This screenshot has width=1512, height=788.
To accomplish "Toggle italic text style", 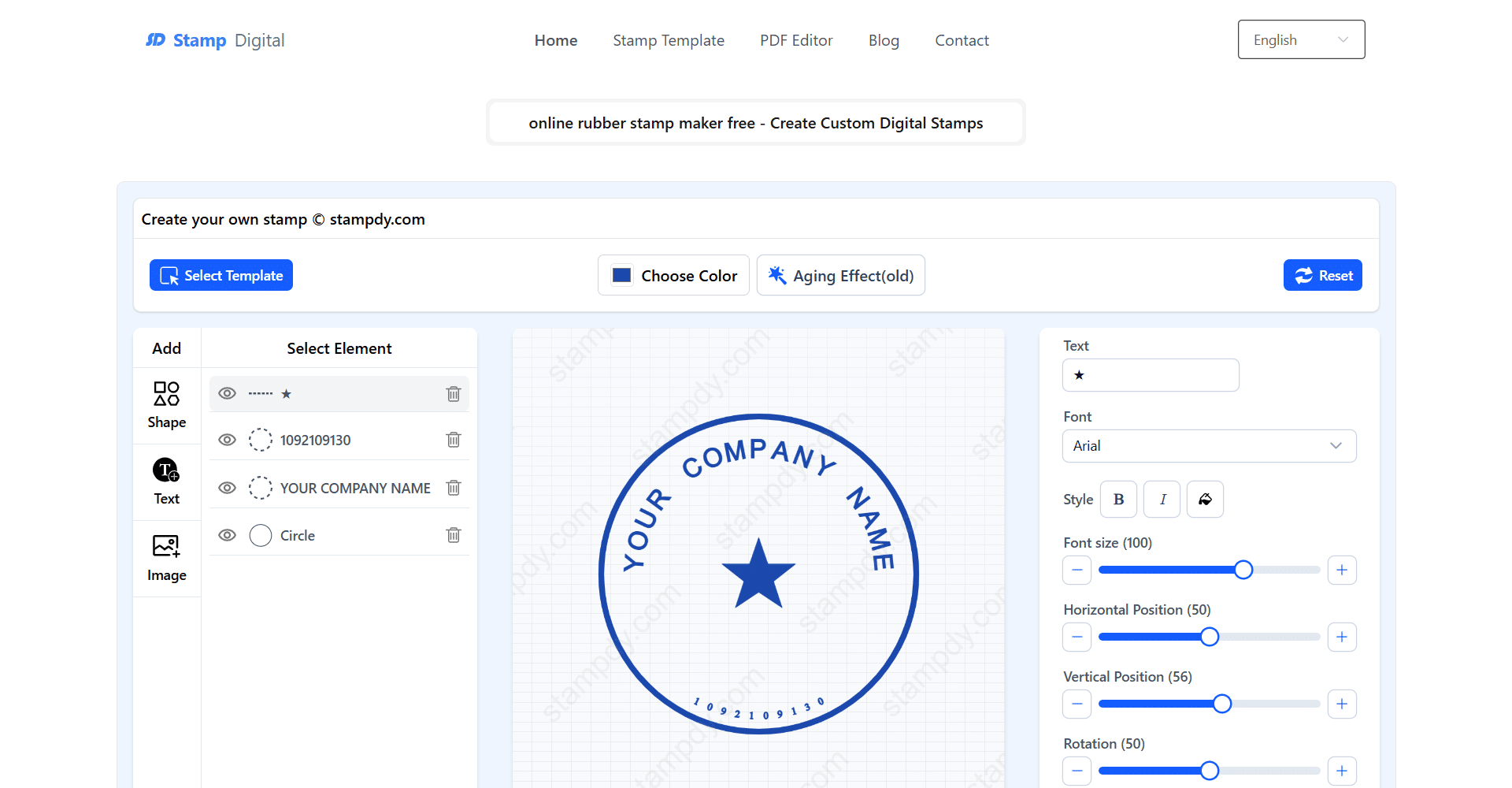I will pyautogui.click(x=1162, y=500).
